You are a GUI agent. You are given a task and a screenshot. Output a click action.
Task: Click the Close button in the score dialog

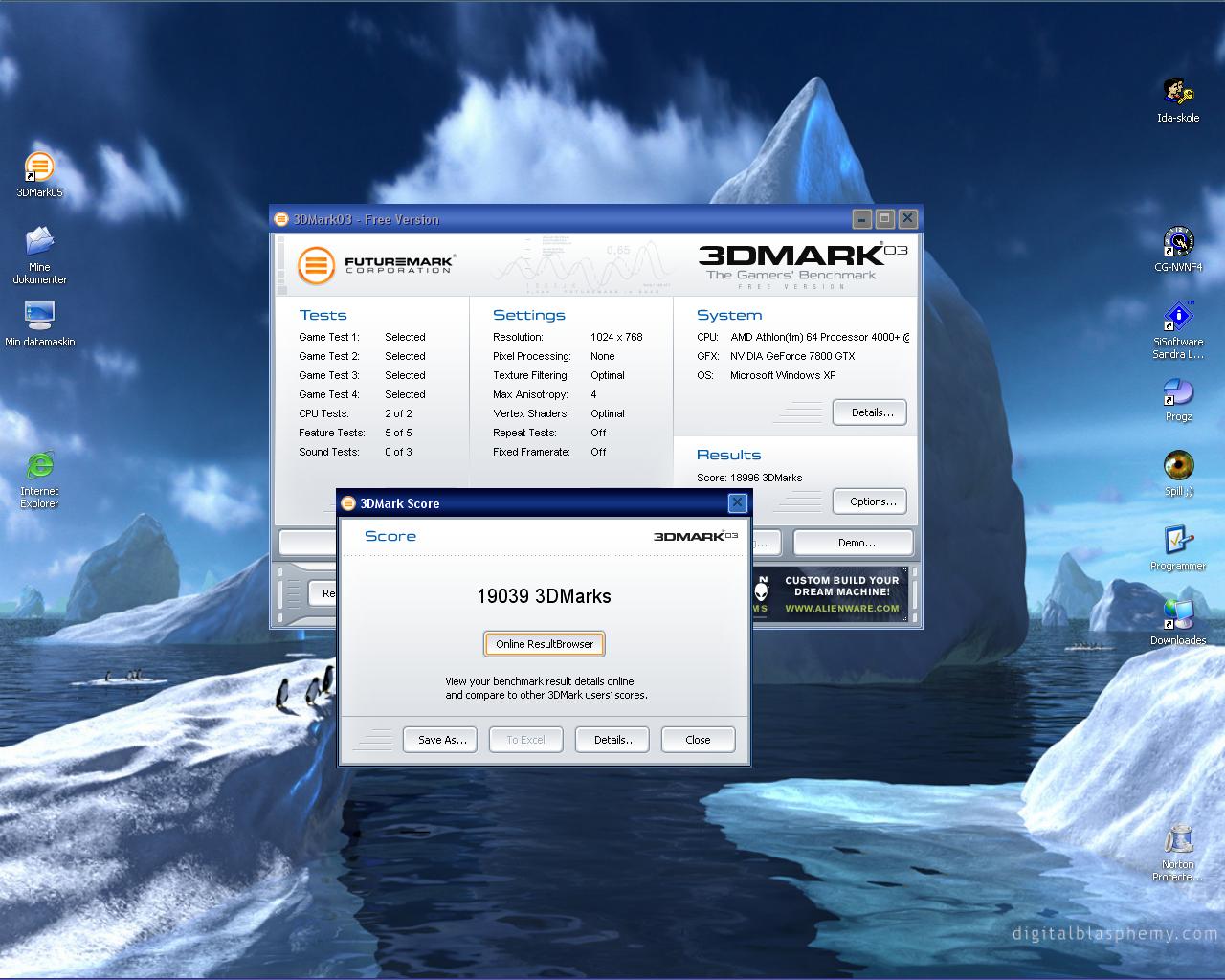(x=698, y=740)
